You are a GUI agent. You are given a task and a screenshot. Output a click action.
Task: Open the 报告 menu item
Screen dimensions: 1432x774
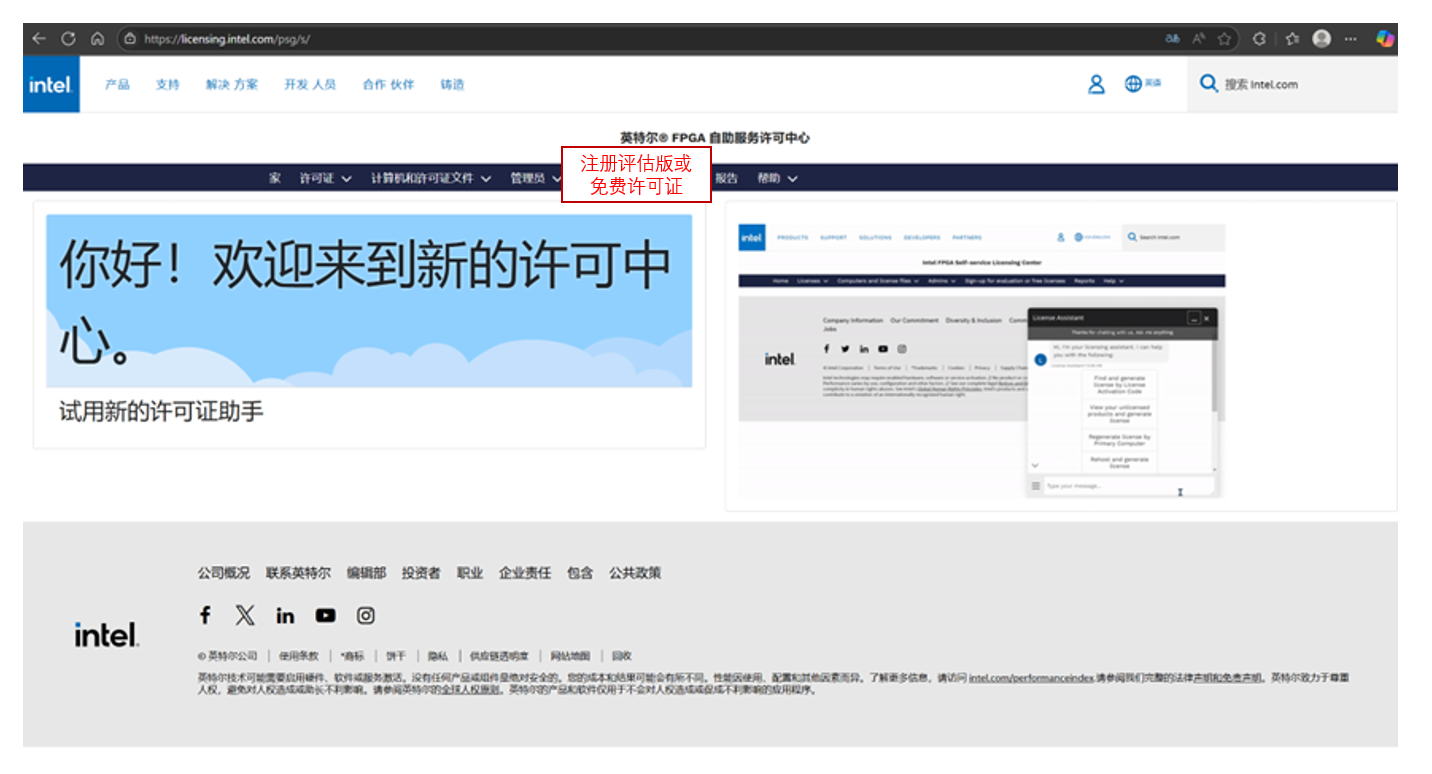725,177
